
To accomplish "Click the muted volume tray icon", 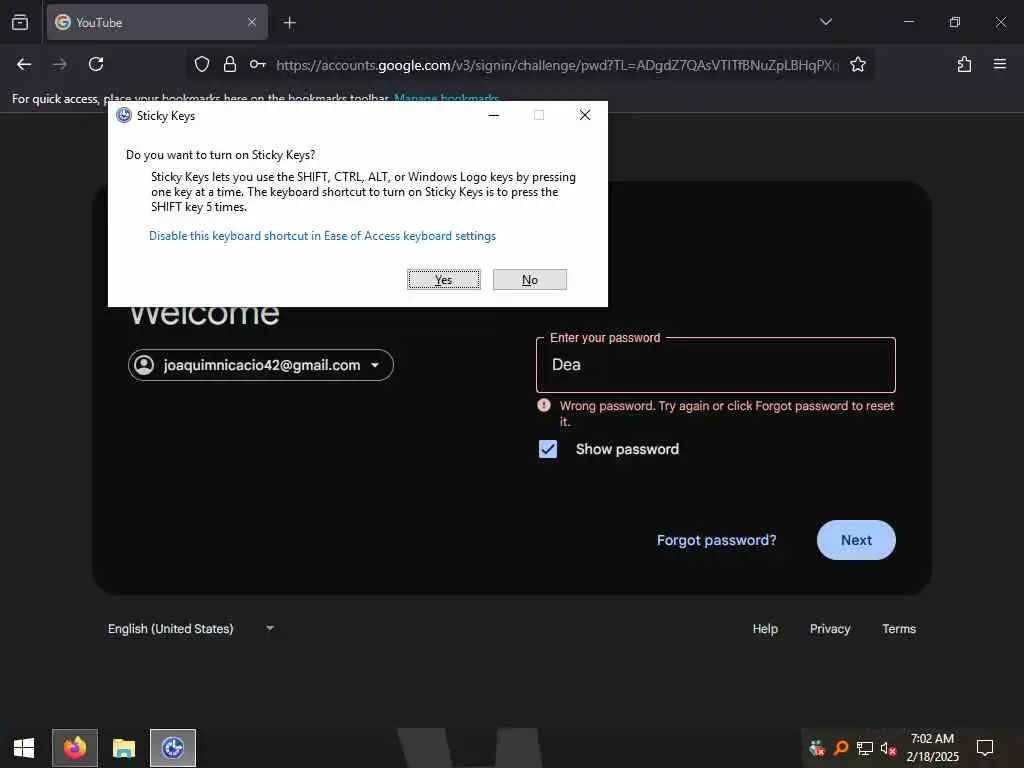I will (x=888, y=748).
